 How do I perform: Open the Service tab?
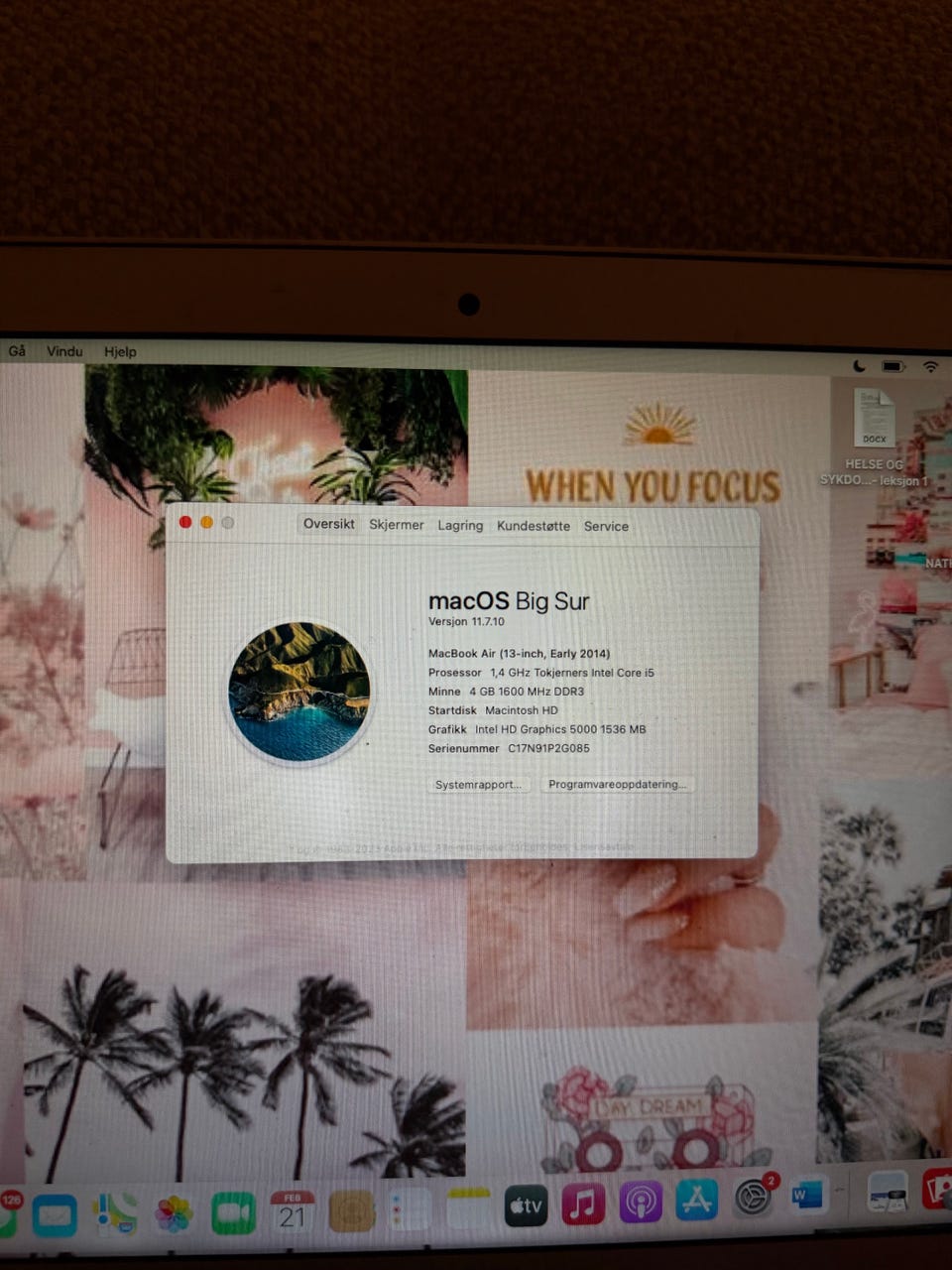606,526
